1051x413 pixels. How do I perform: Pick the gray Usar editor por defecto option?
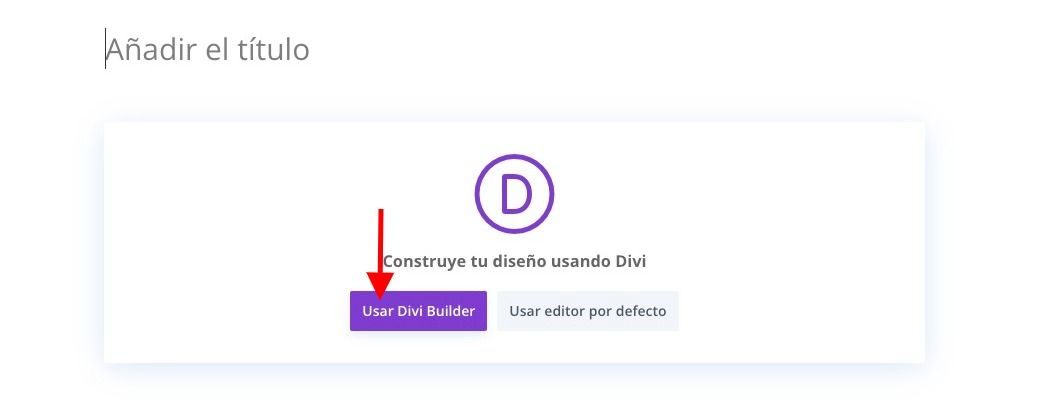click(588, 311)
